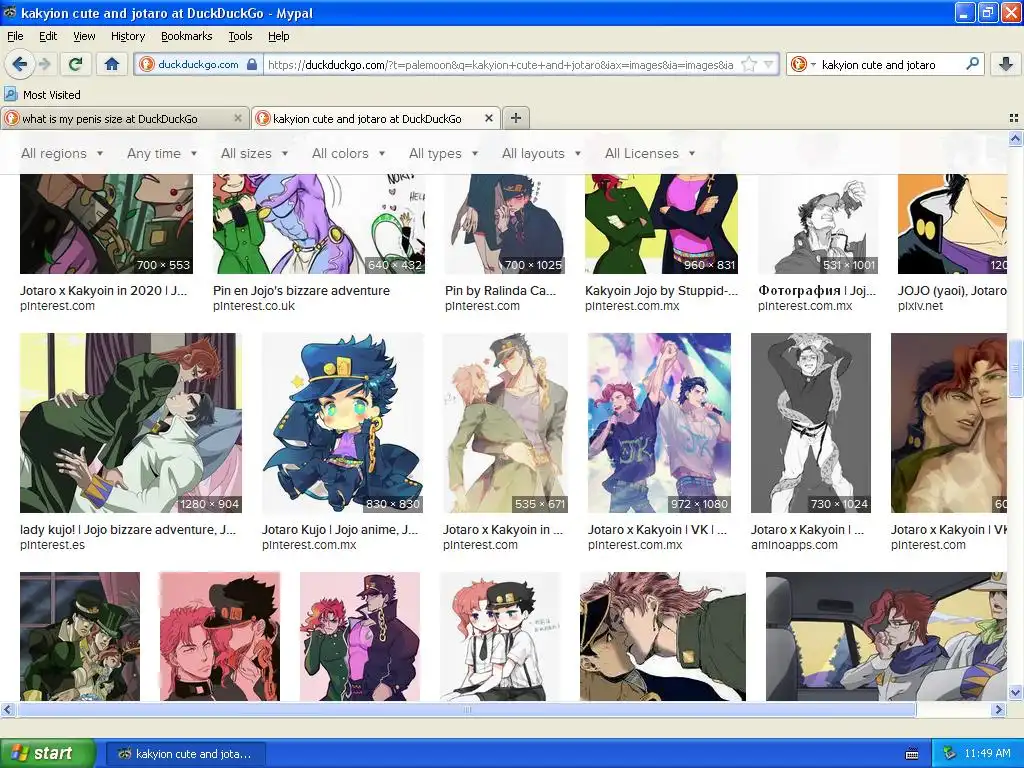Open the car-scene thumbnail in the bottom row
This screenshot has height=768, width=1024.
pos(886,637)
